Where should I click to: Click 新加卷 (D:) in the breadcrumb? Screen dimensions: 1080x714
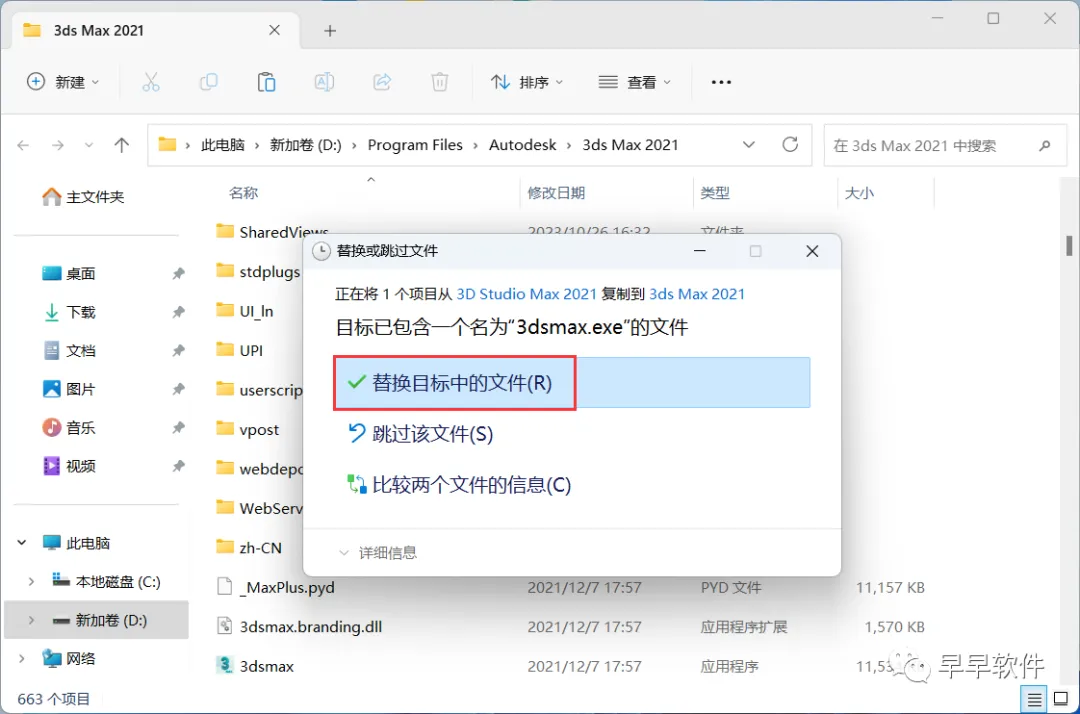click(x=305, y=145)
